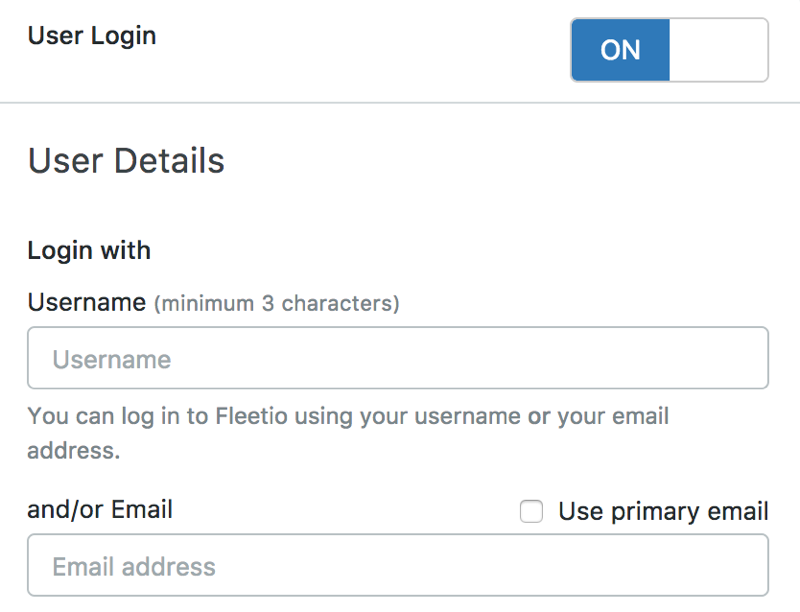Click the "Username" field label
The width and height of the screenshot is (800, 612).
pyautogui.click(x=87, y=302)
